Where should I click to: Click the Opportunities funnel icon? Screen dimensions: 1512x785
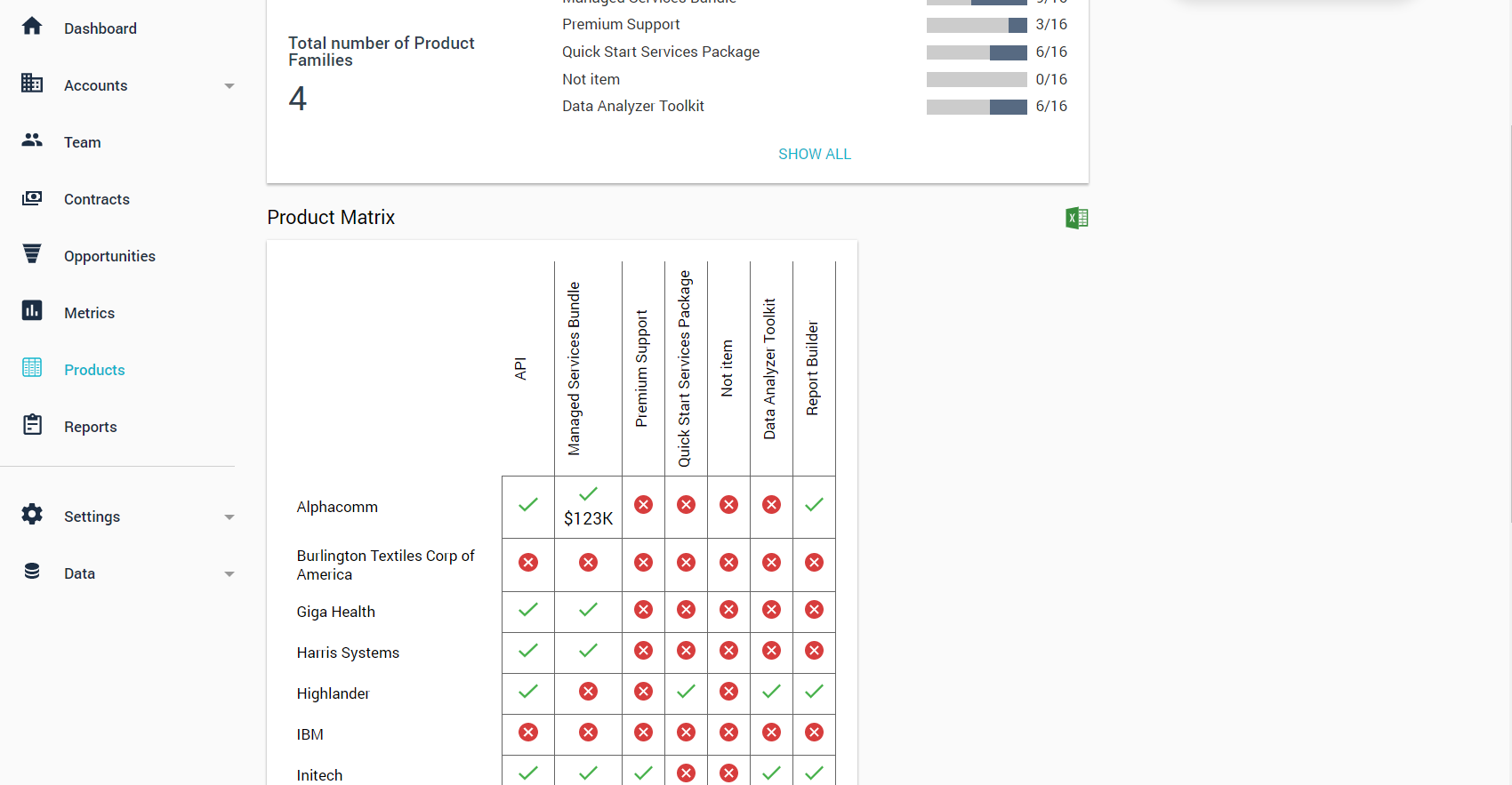click(32, 254)
